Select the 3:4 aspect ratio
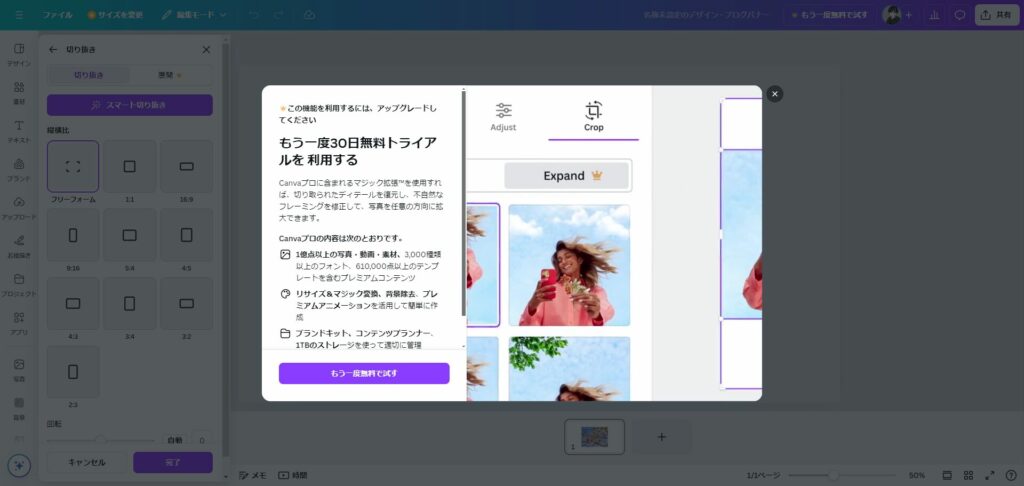 click(129, 304)
